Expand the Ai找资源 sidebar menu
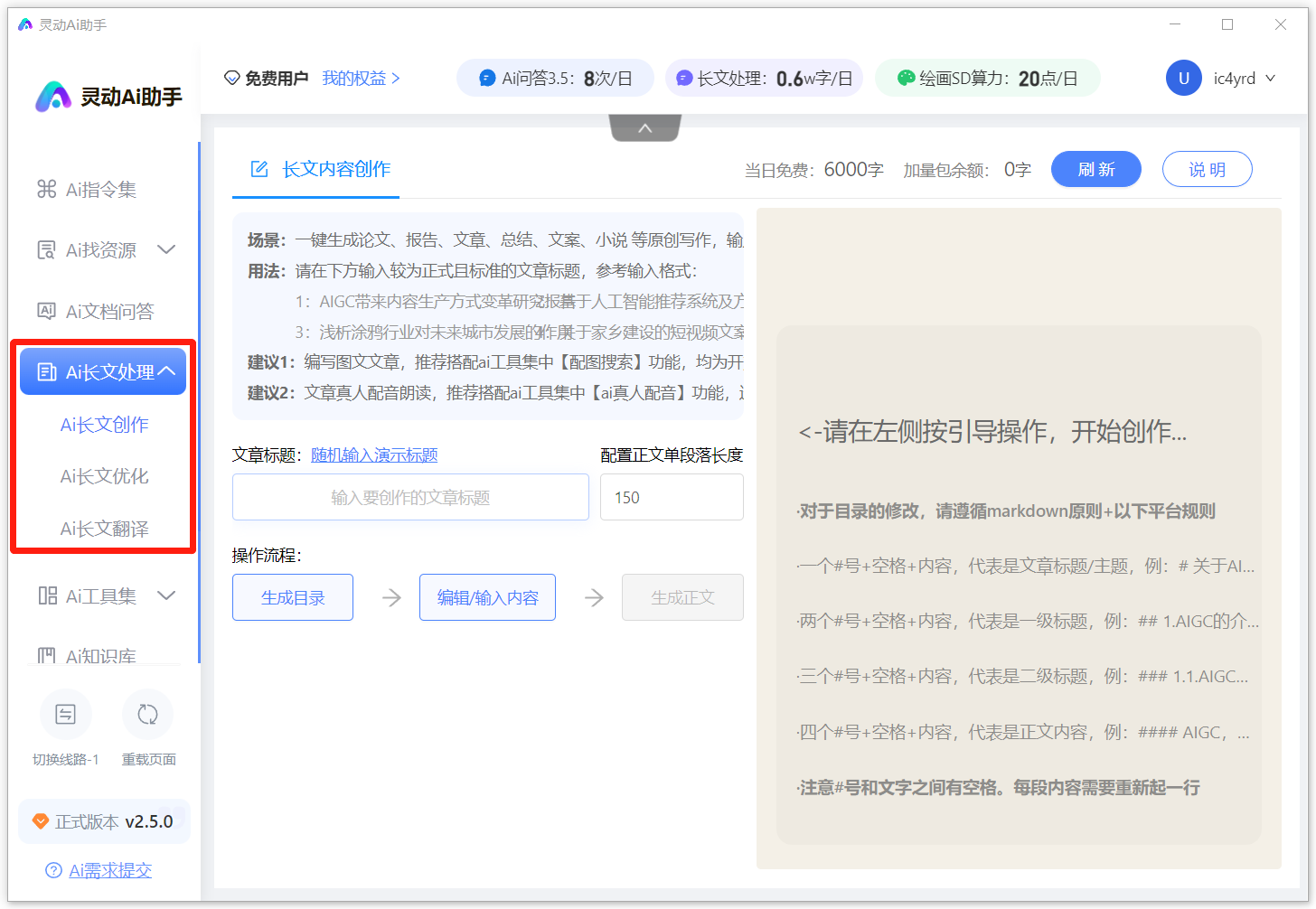Image resolution: width=1316 pixels, height=909 pixels. pos(166,249)
